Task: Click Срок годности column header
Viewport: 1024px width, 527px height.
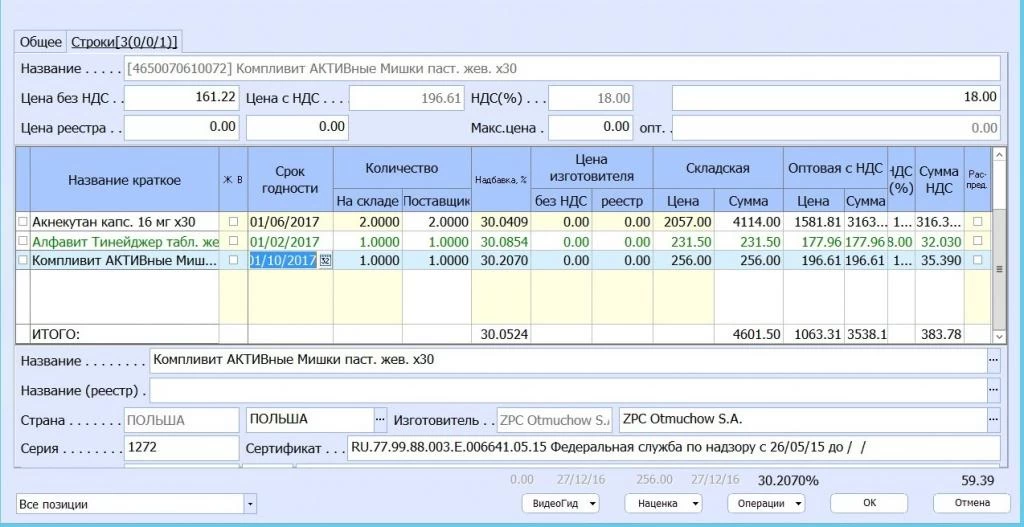Action: pos(291,180)
